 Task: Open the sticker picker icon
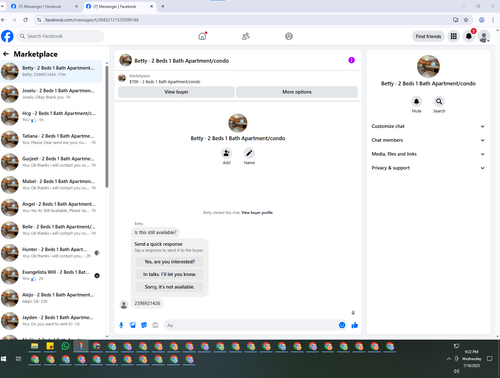pyautogui.click(x=144, y=325)
